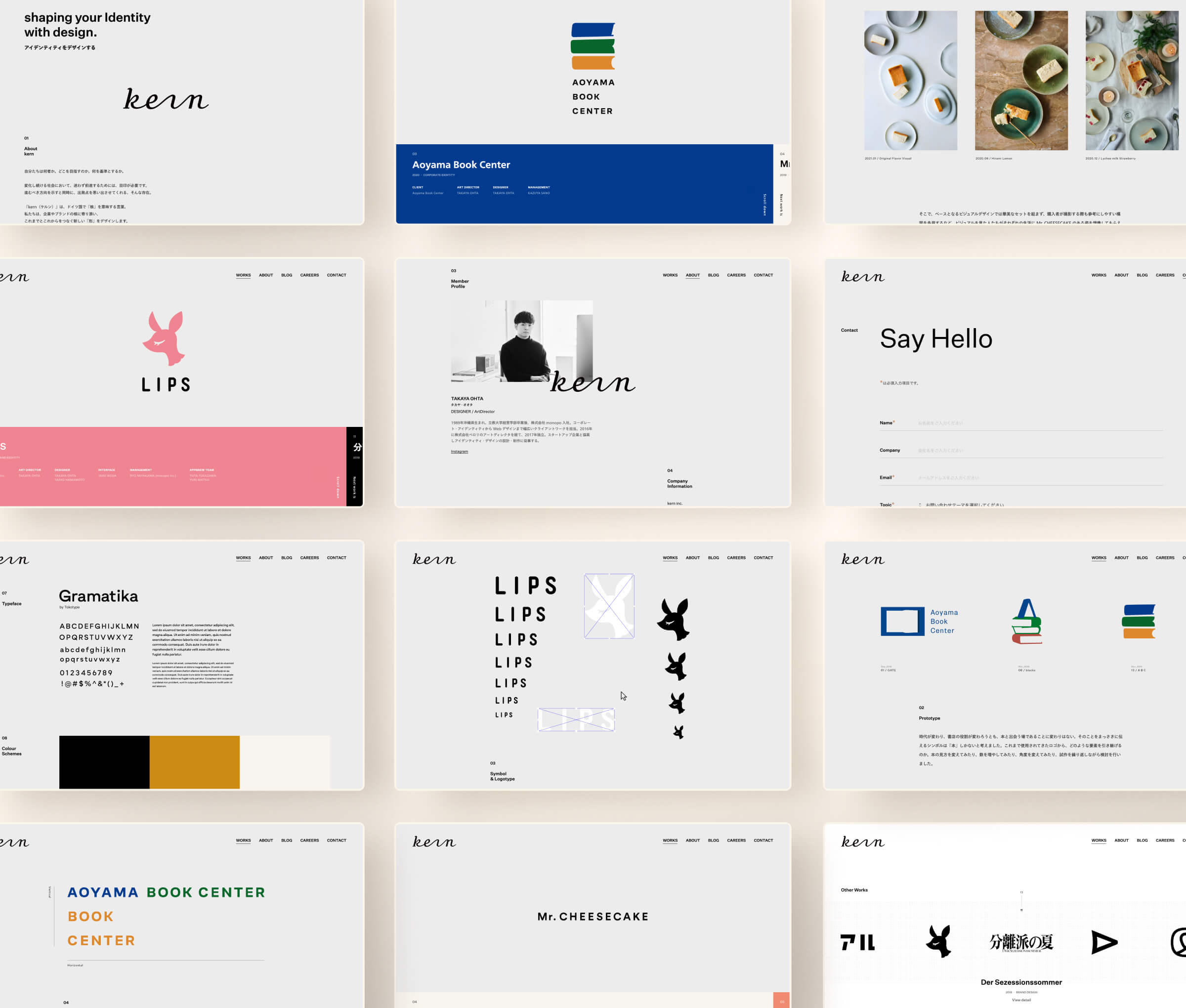Click the kern logo on Aoyama Prototype page
This screenshot has width=1186, height=1008.
[862, 559]
